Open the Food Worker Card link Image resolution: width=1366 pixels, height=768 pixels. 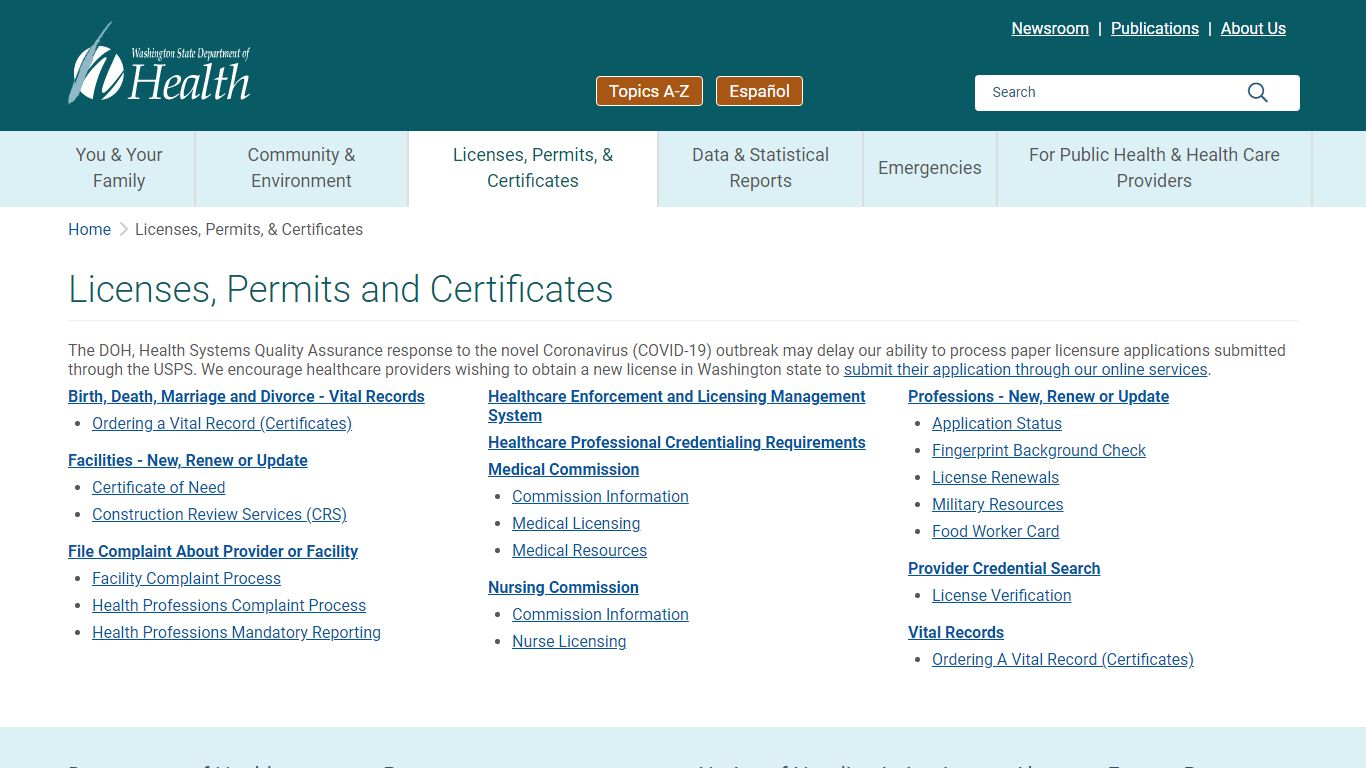click(x=995, y=532)
